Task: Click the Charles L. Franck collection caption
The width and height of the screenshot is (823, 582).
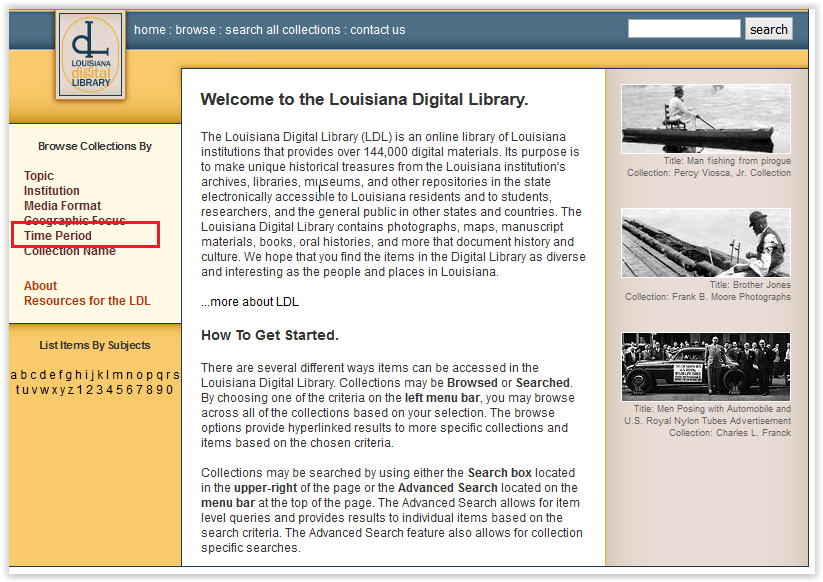Action: tap(730, 432)
